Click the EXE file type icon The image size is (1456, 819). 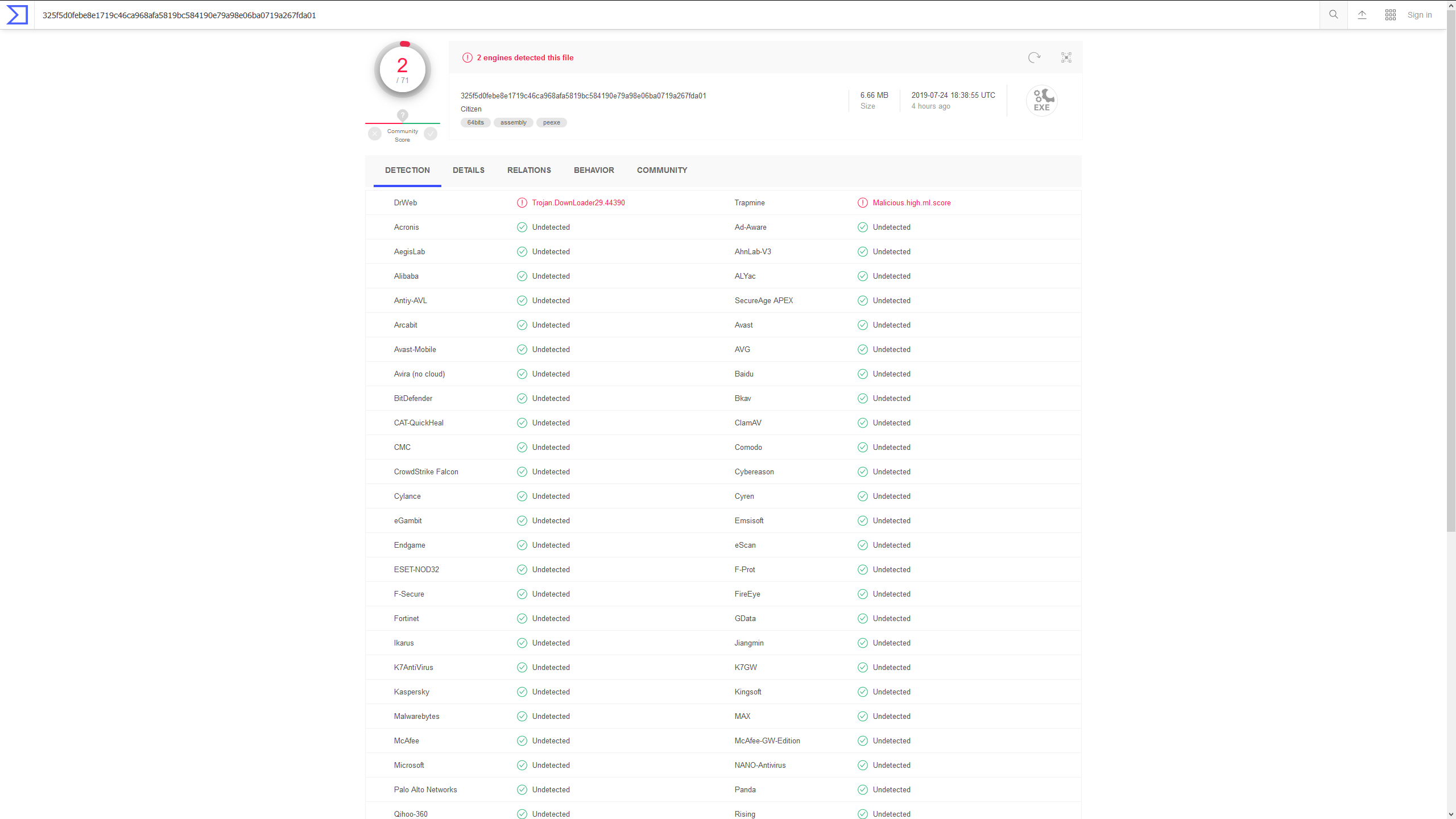(x=1041, y=101)
